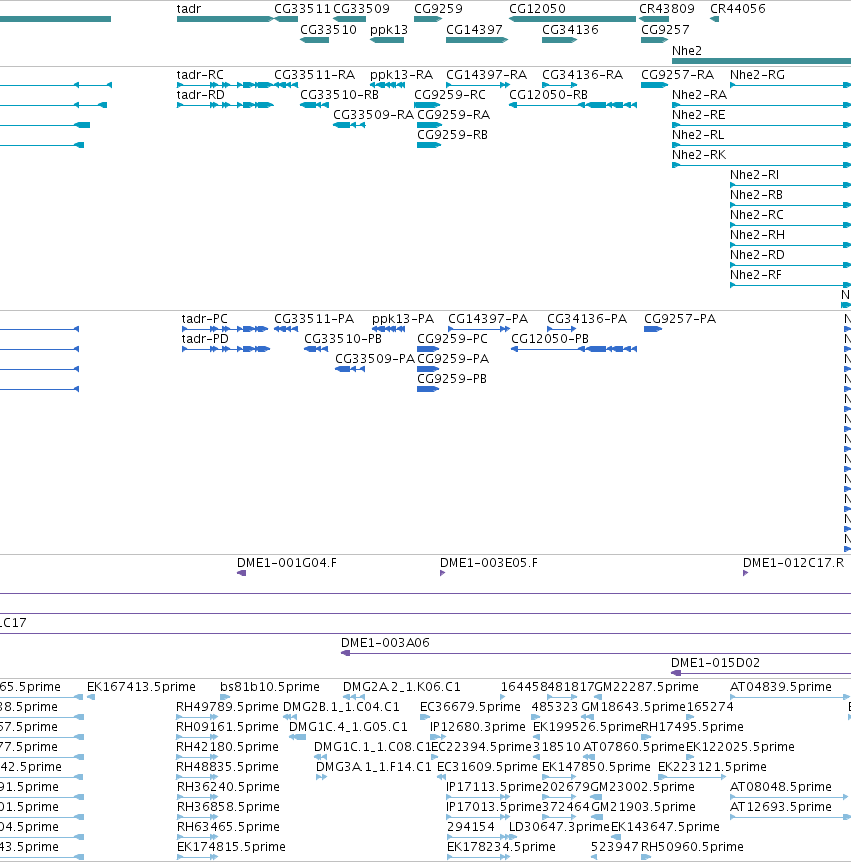
Task: Click the CG9257 gene label
Action: coord(665,30)
